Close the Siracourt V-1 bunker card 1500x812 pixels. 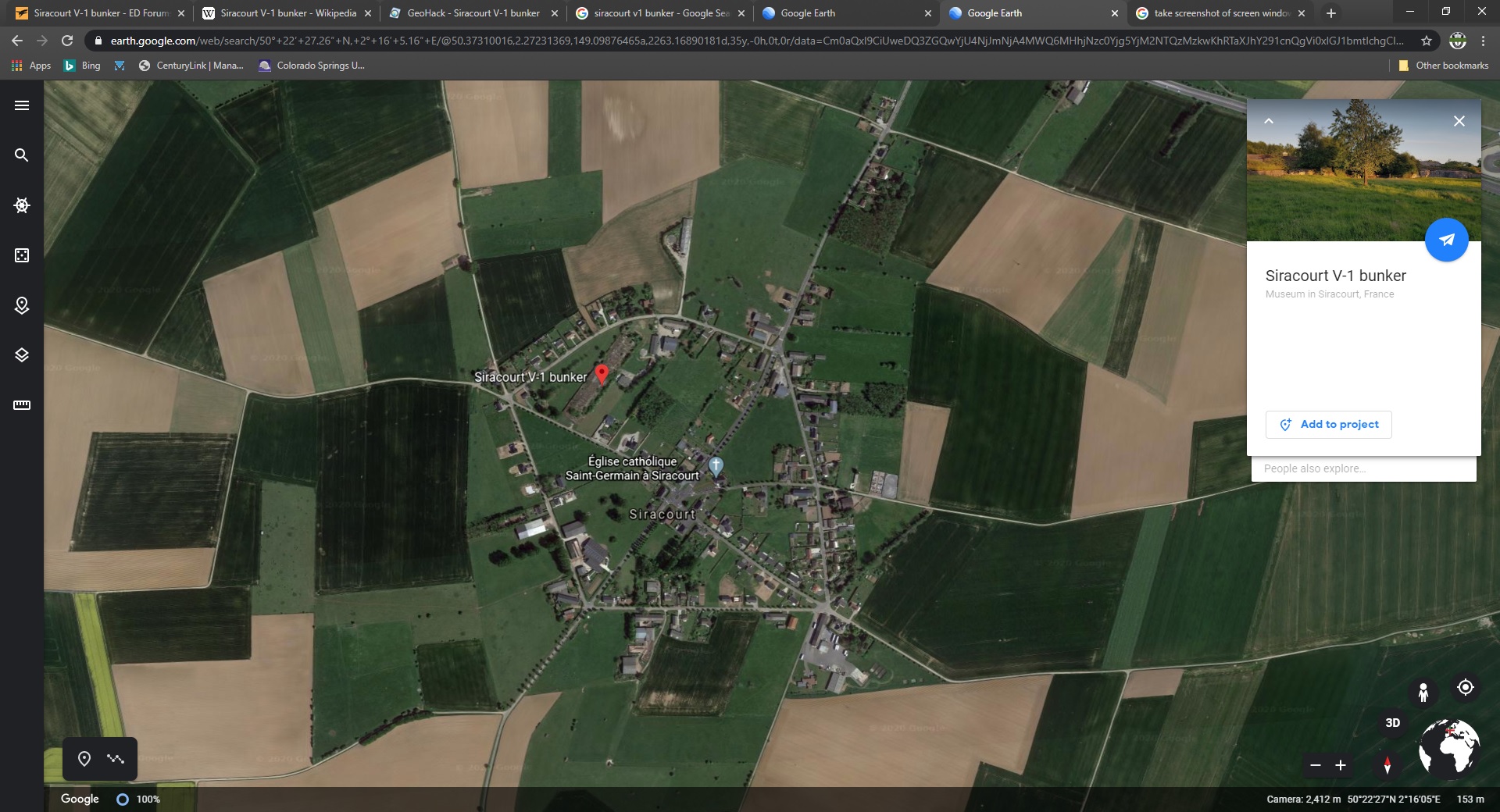[1459, 121]
